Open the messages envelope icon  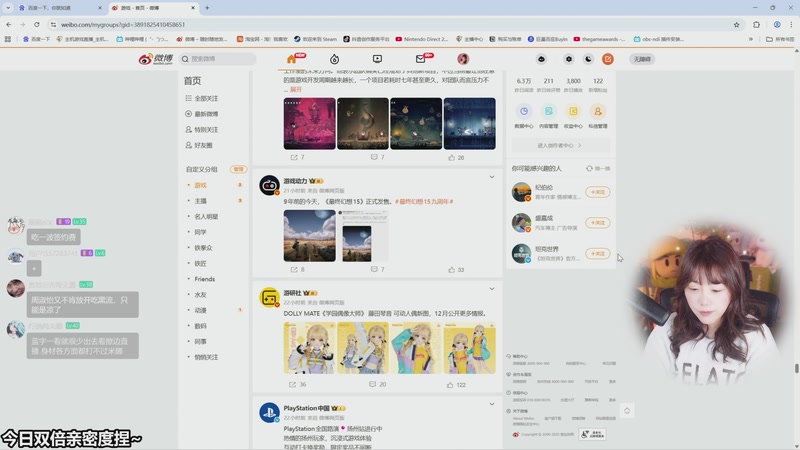420,59
